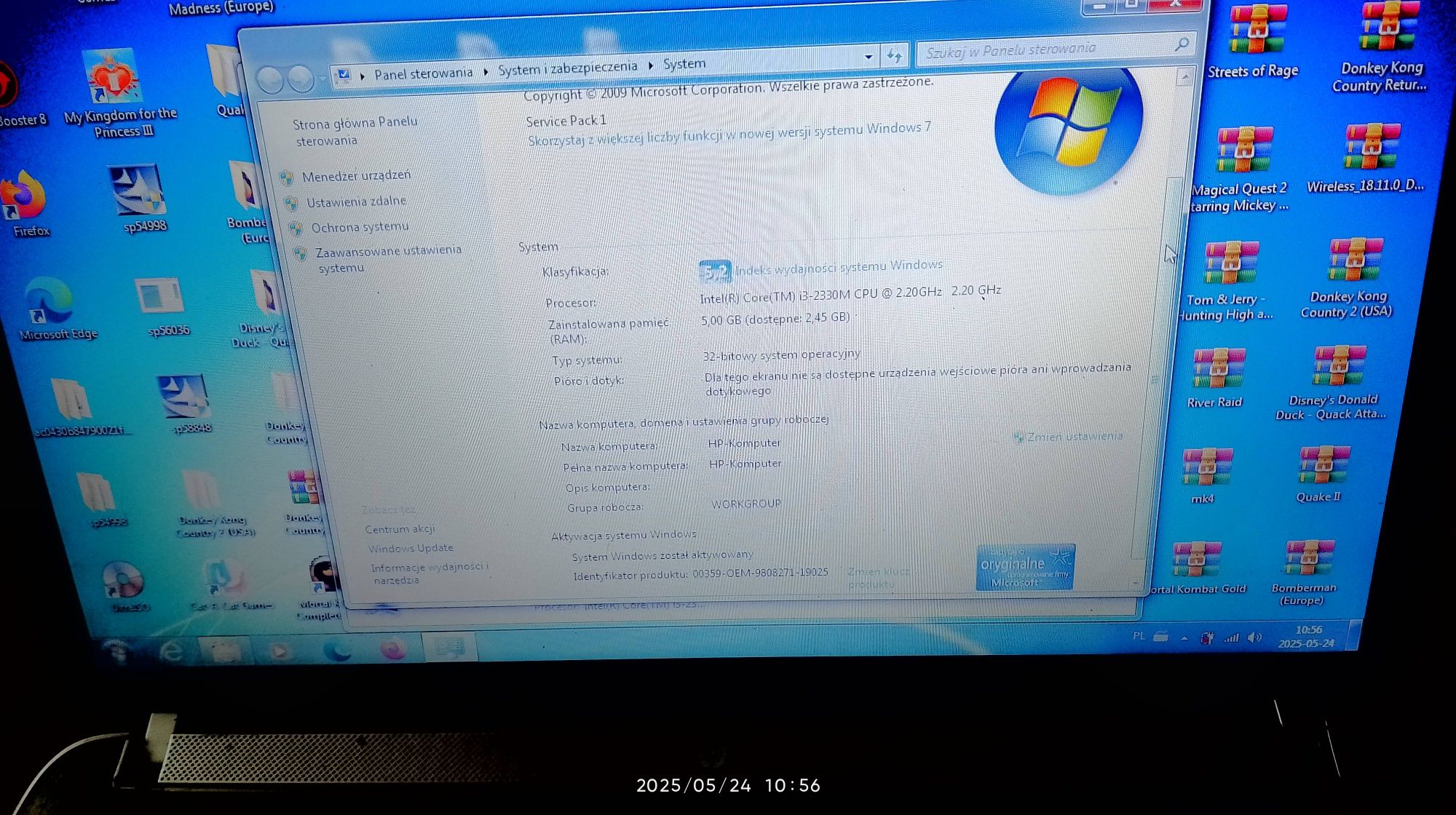Open Strona główna Panelu sterowania
The image size is (1456, 815).
pos(355,131)
